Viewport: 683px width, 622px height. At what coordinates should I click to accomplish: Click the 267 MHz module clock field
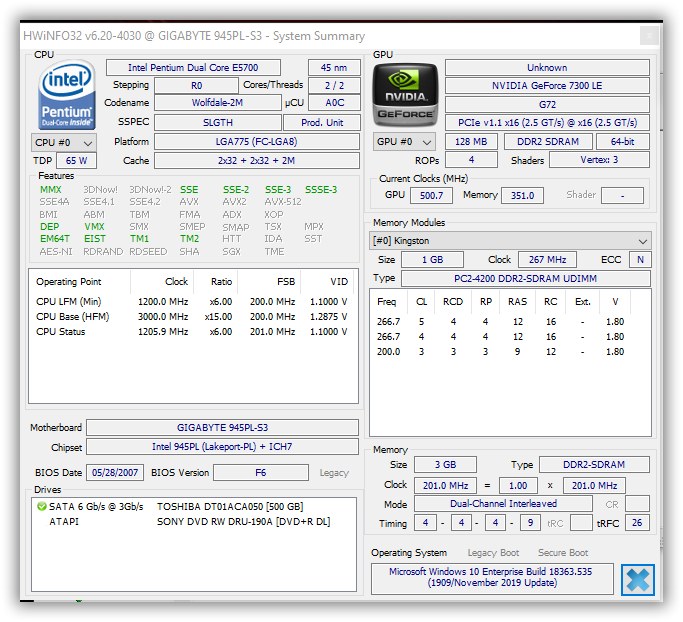point(547,260)
